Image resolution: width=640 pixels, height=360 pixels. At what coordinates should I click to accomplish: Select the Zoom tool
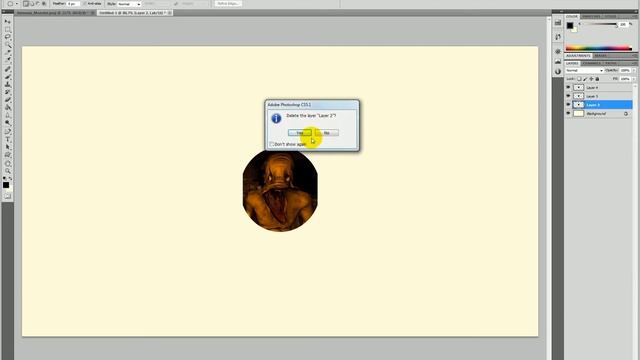pos(7,171)
